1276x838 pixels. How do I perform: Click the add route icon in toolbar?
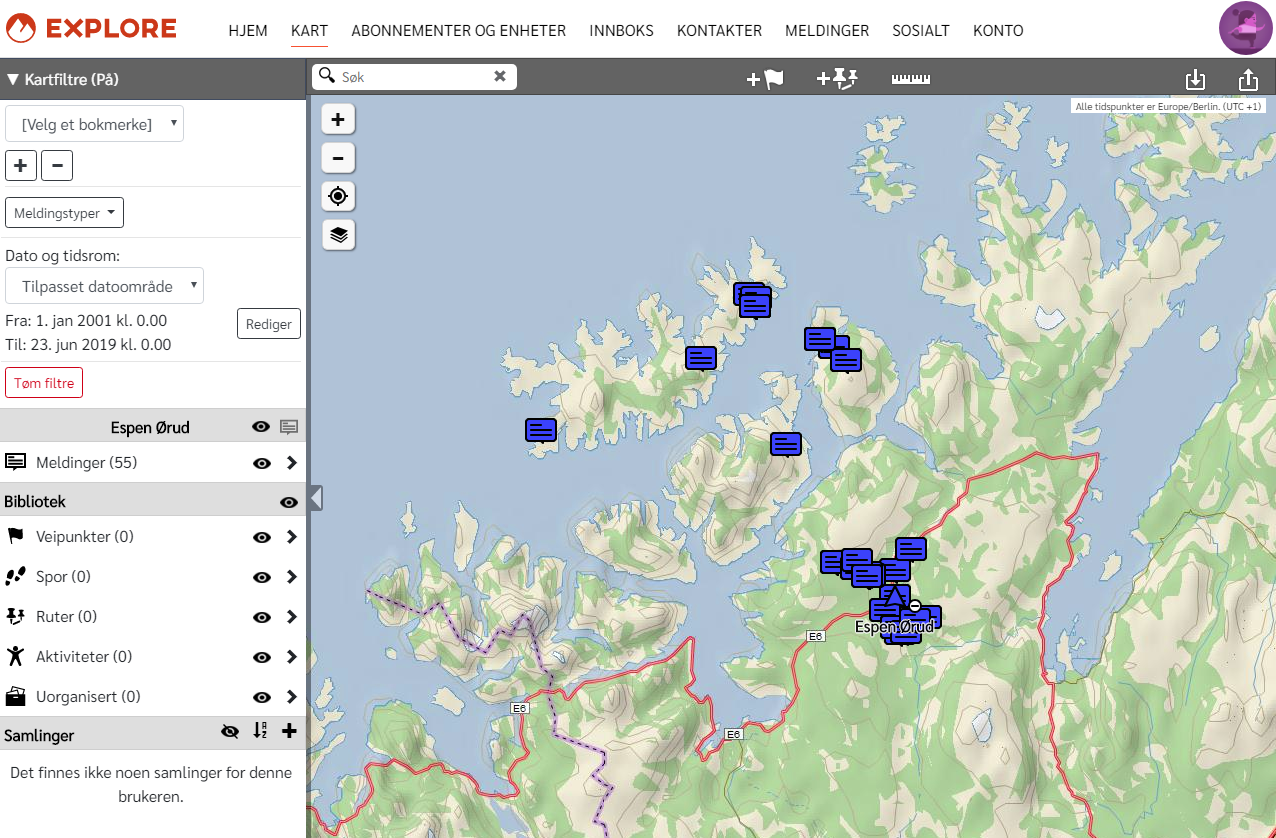coord(838,79)
